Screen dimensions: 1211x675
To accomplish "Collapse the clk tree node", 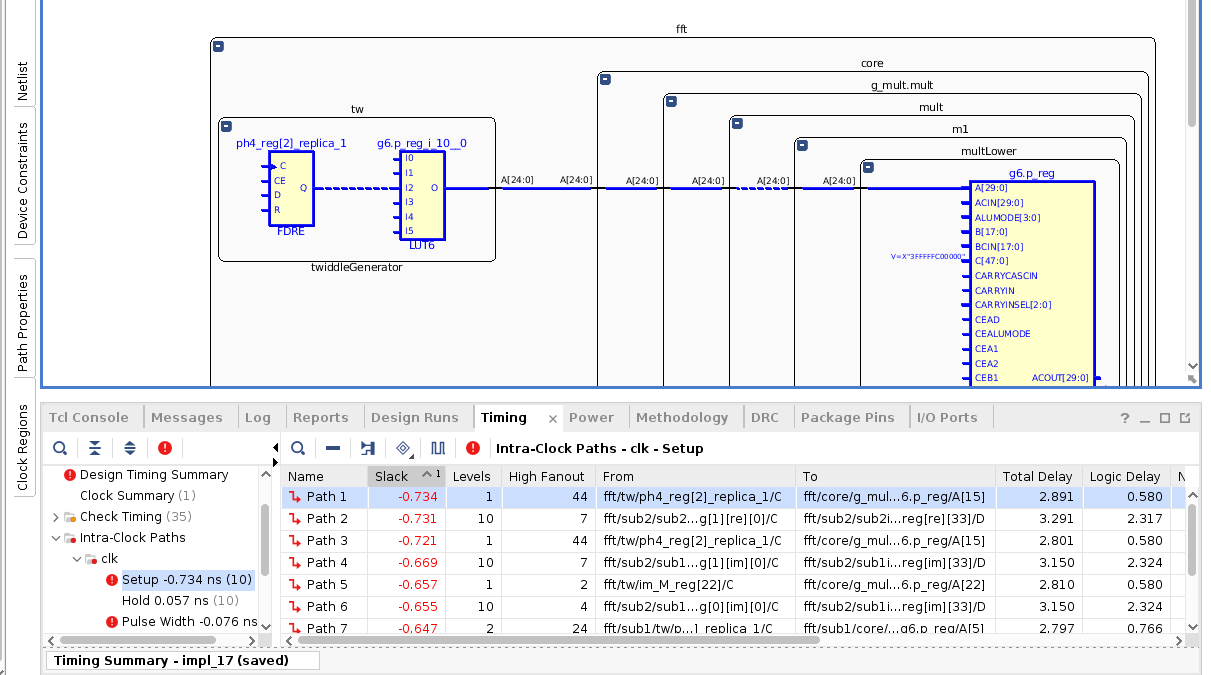I will click(x=77, y=559).
